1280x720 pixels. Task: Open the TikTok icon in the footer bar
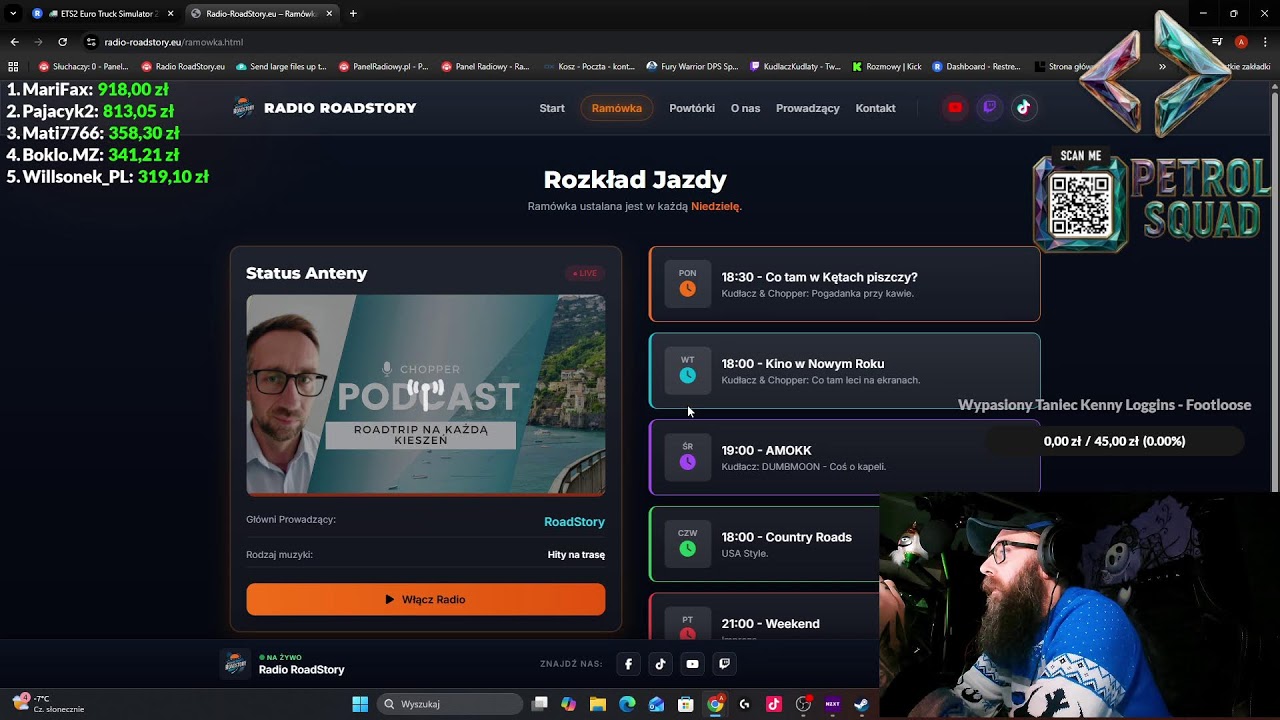coord(660,663)
